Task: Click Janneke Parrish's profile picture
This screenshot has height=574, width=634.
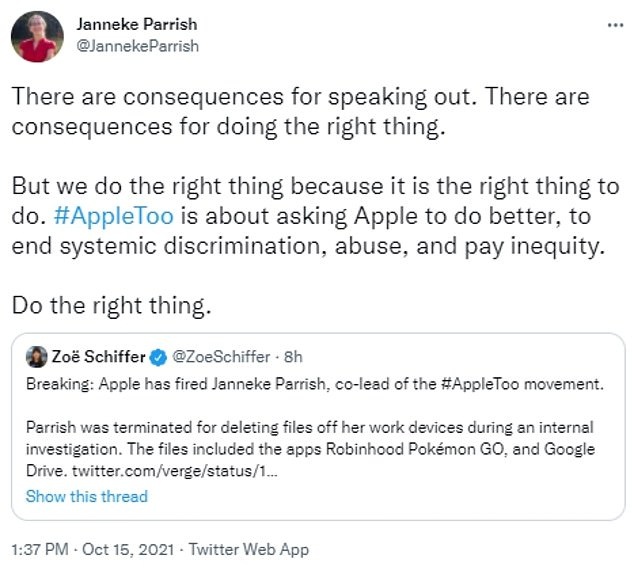Action: click(x=32, y=36)
